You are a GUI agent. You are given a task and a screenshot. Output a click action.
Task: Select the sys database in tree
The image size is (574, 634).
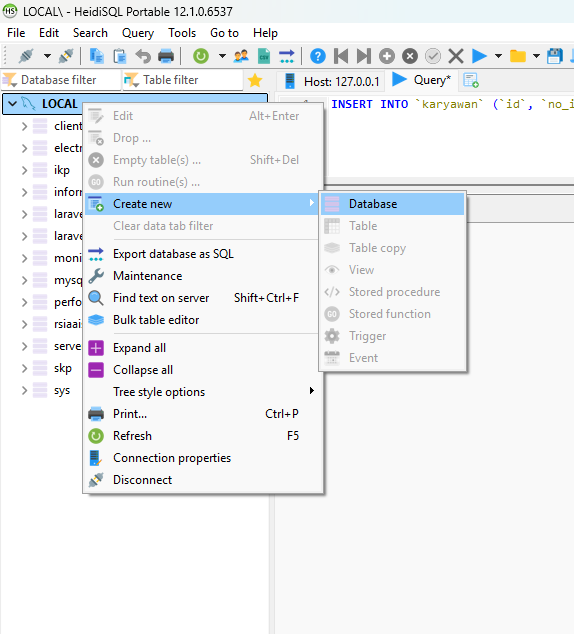click(x=62, y=391)
